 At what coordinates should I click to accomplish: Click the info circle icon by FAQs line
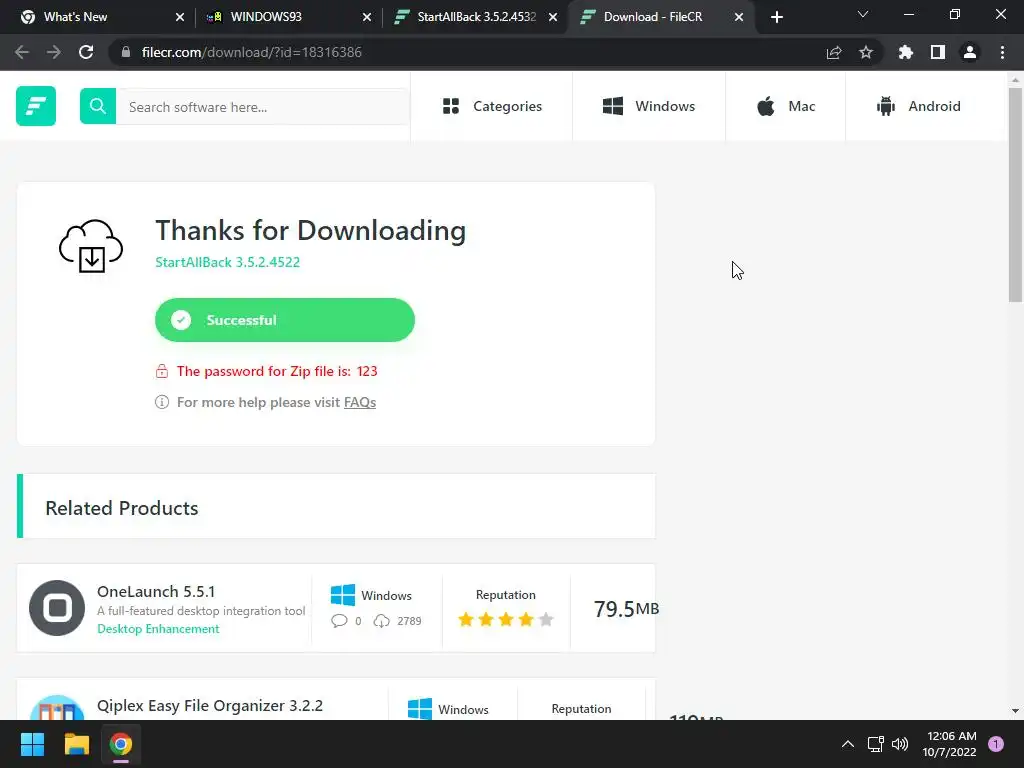point(162,402)
